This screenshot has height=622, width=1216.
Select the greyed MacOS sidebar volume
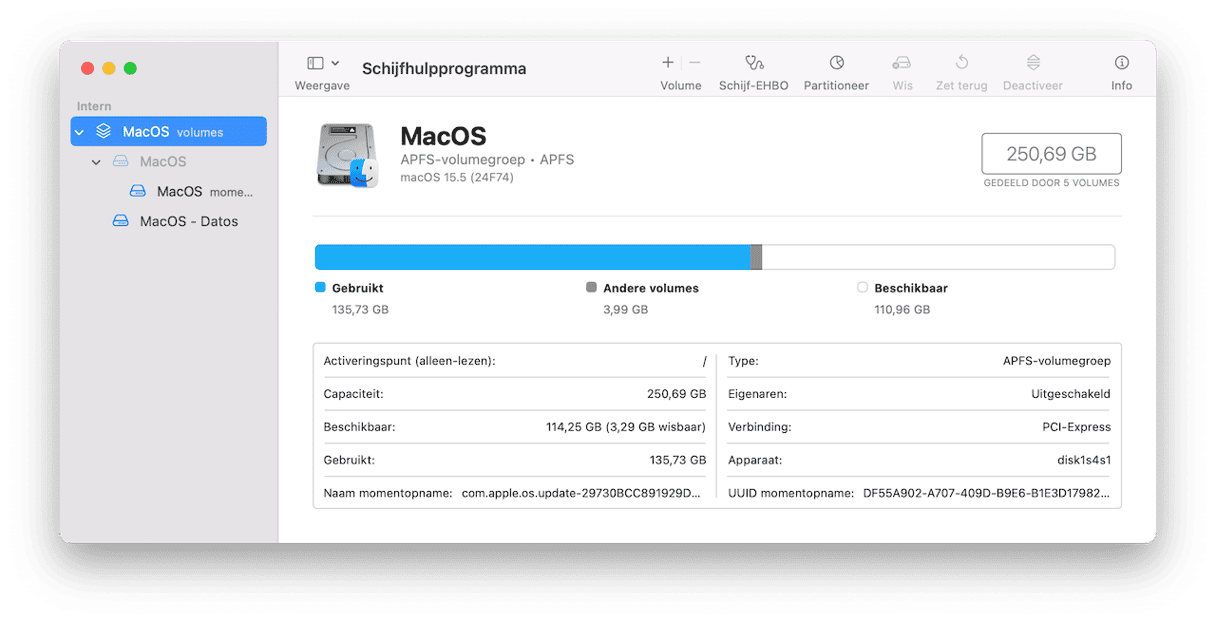point(163,162)
